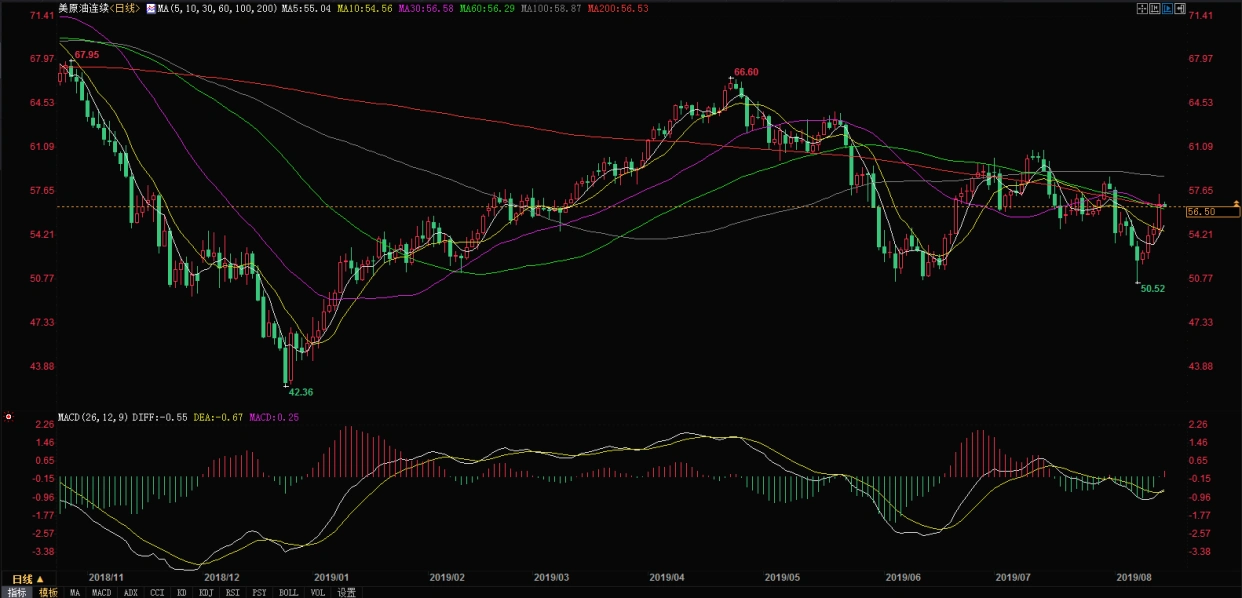Switch to the 指标 tab

16,592
